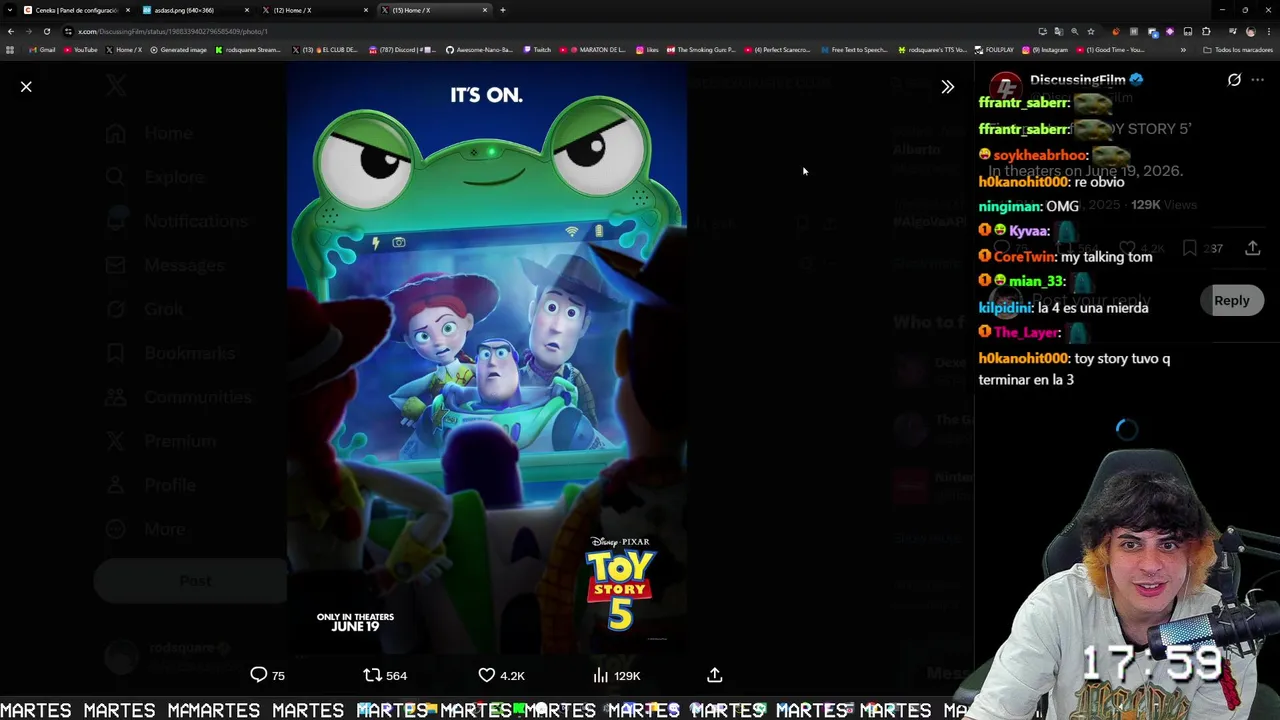This screenshot has height=720, width=1280.
Task: Open the Chrome profile avatar
Action: [x=1250, y=31]
